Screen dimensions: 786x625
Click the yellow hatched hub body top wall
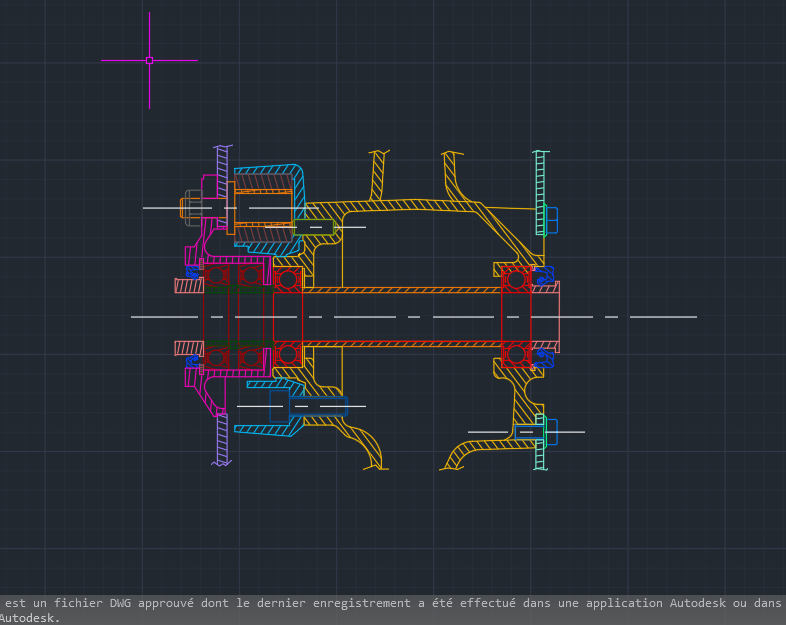(410, 204)
